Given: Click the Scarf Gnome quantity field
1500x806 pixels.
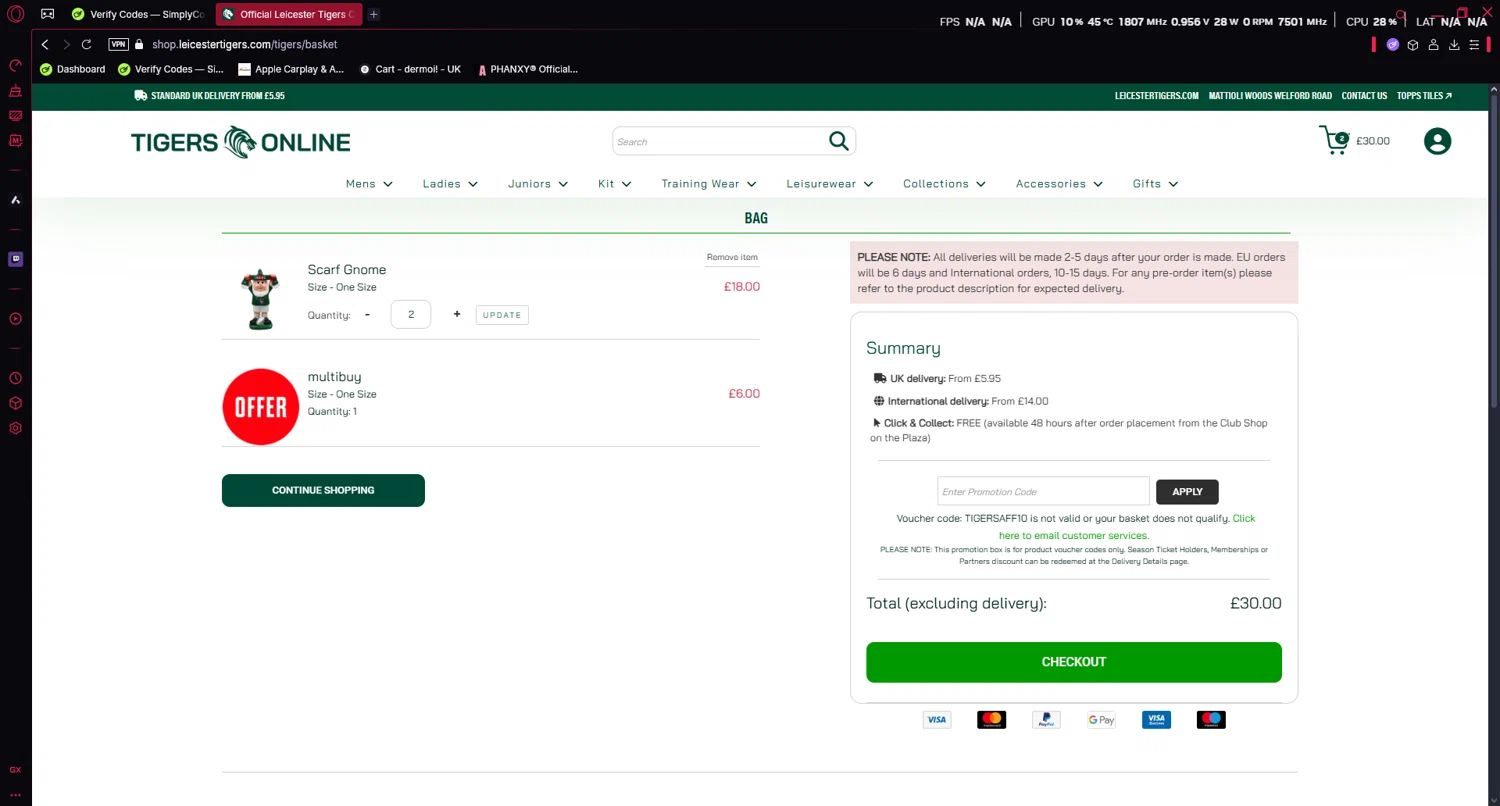Looking at the screenshot, I should [x=411, y=314].
